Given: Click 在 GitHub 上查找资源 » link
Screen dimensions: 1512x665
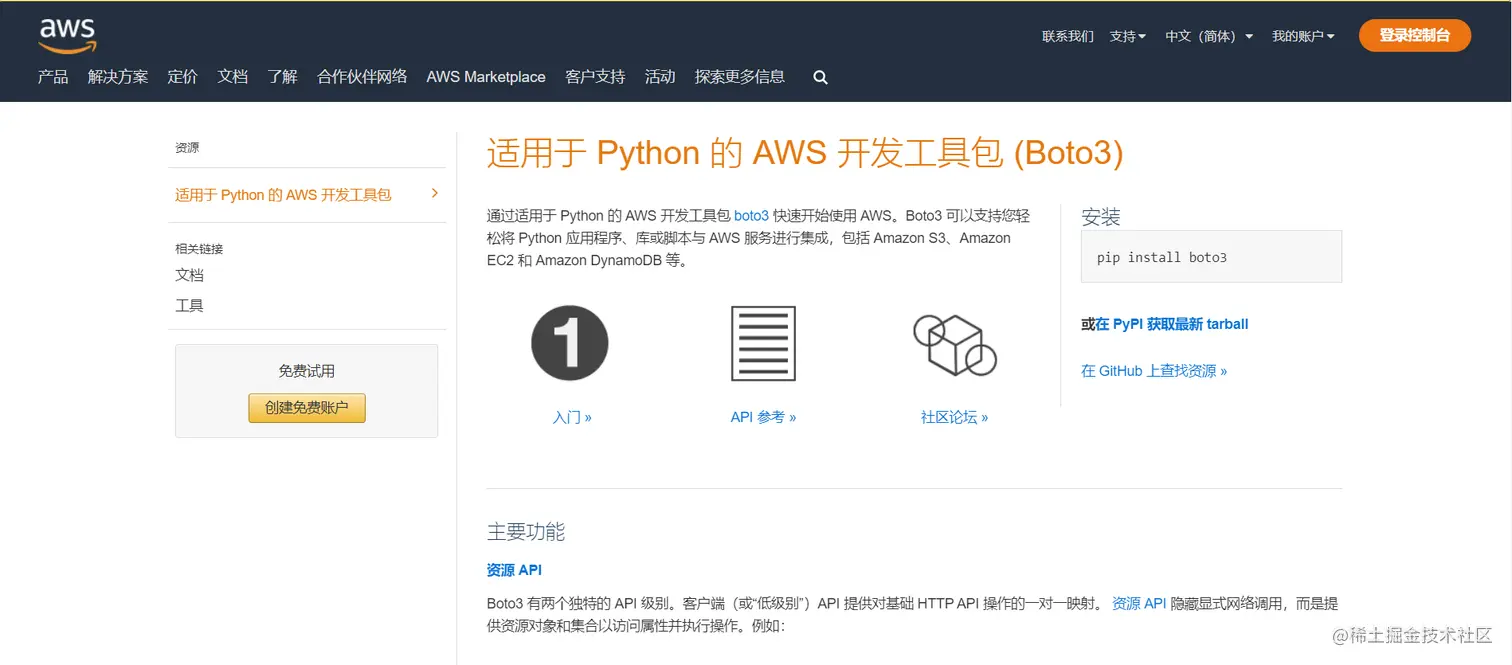Looking at the screenshot, I should coord(1154,371).
